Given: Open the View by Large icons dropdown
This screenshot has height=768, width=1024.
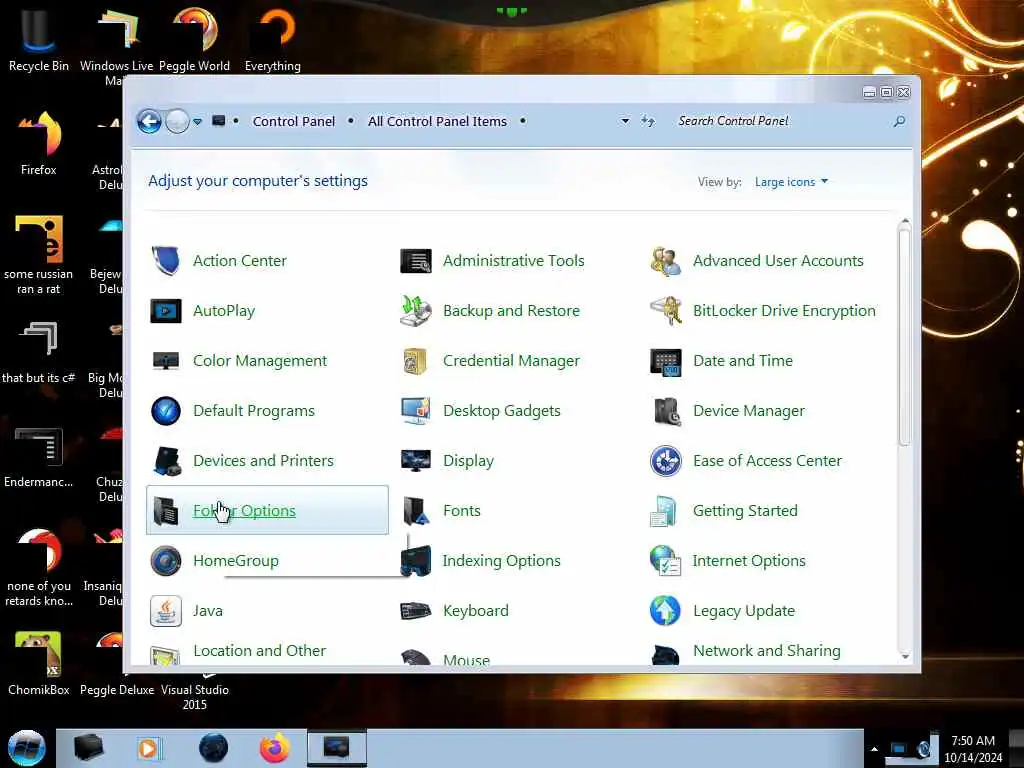Looking at the screenshot, I should [792, 182].
